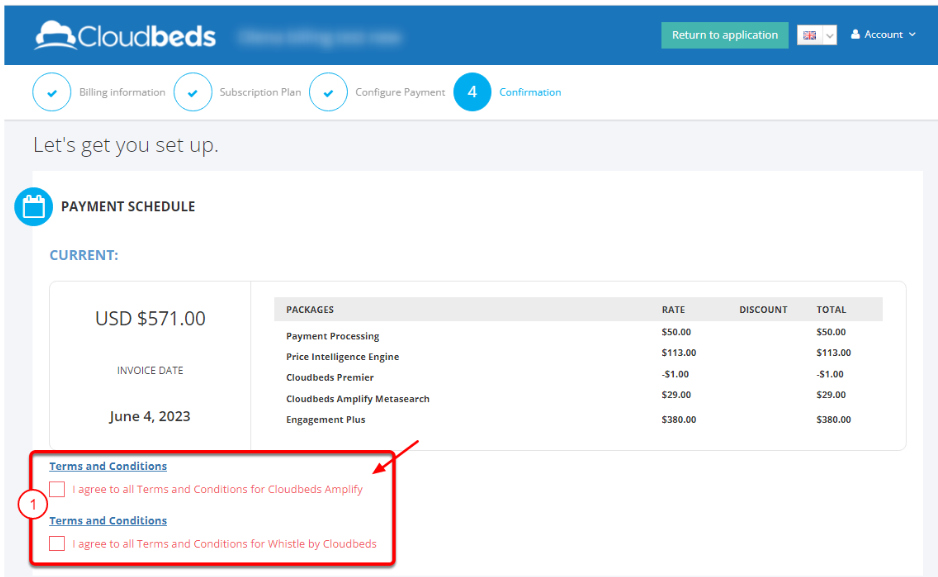Click the Subscription Plan checkmark circle
938x577 pixels.
coord(193,92)
